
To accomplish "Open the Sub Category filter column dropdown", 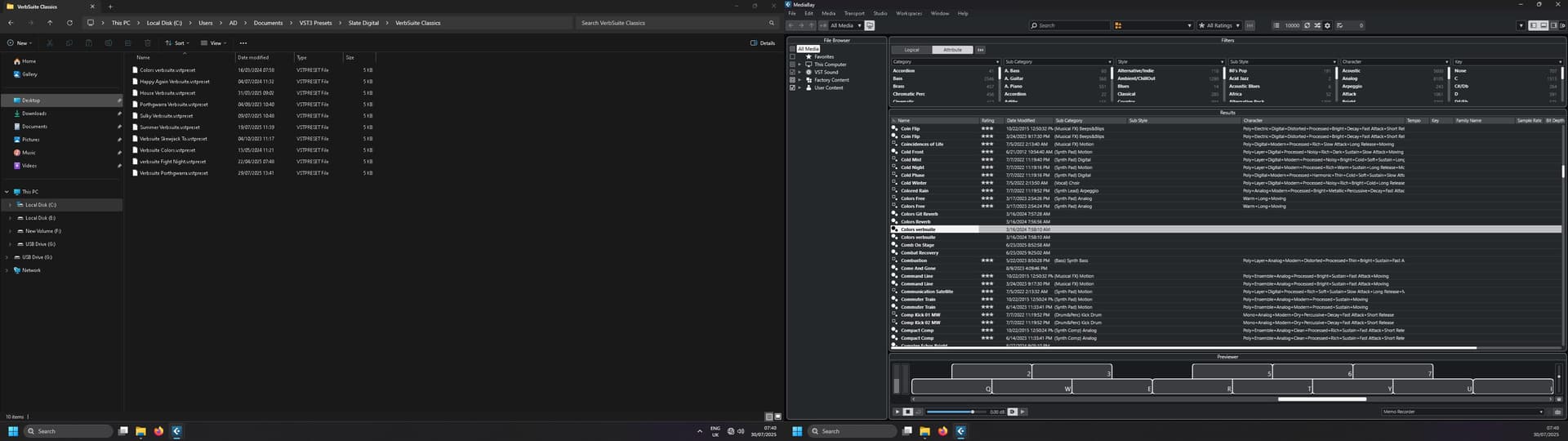I will click(x=1058, y=61).
